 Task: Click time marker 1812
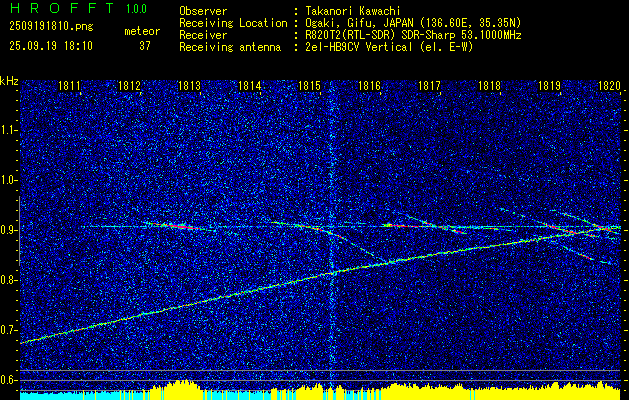coord(130,85)
